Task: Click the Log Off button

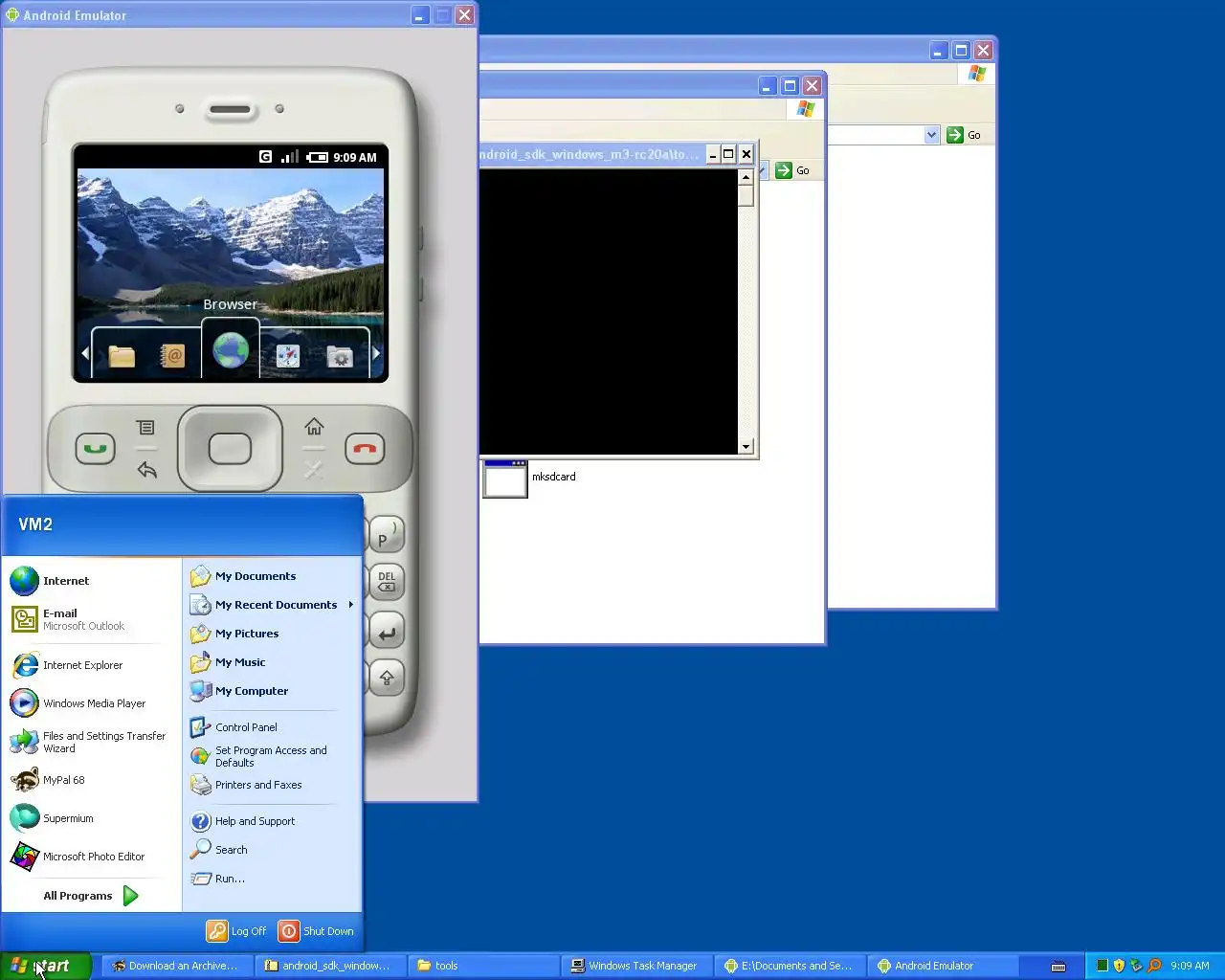Action: [x=237, y=931]
